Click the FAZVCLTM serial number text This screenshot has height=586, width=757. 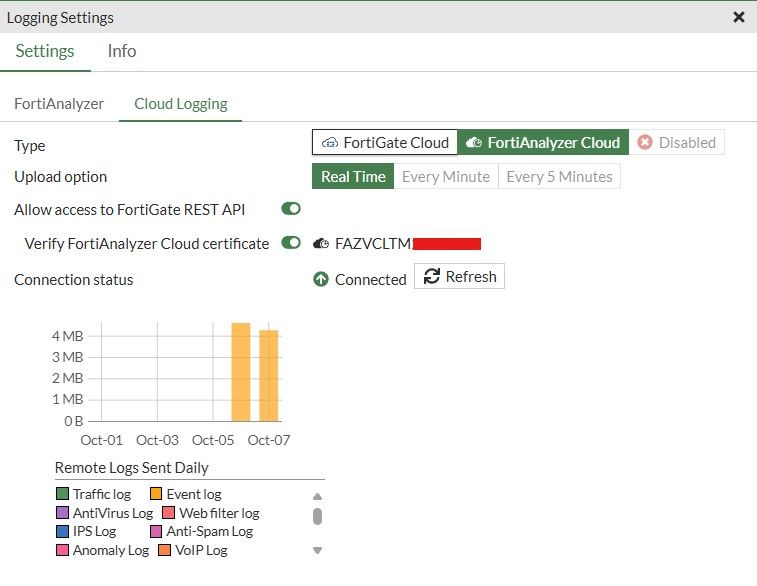(x=373, y=243)
